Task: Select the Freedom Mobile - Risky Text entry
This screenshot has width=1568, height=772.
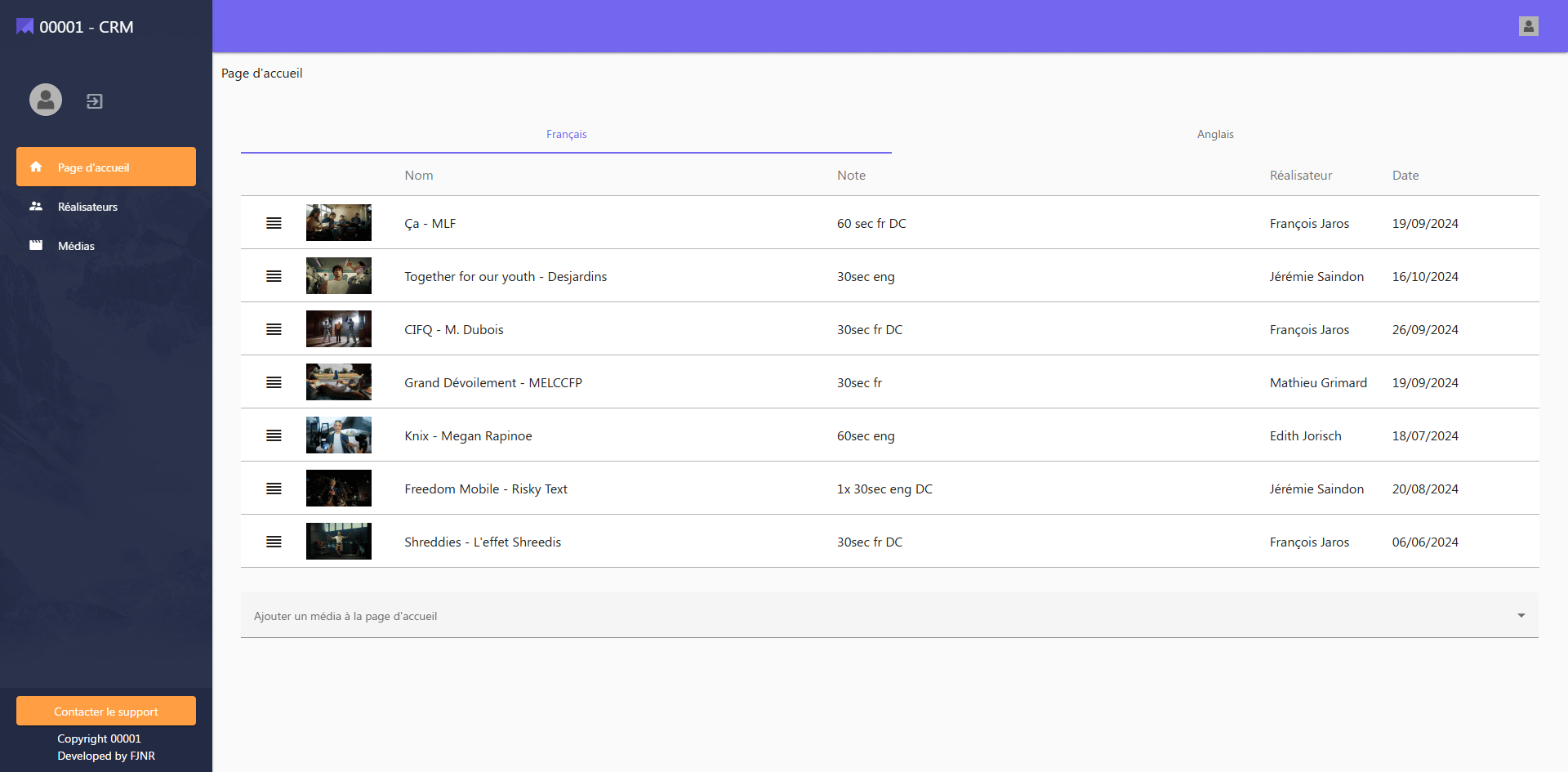Action: pyautogui.click(x=486, y=489)
